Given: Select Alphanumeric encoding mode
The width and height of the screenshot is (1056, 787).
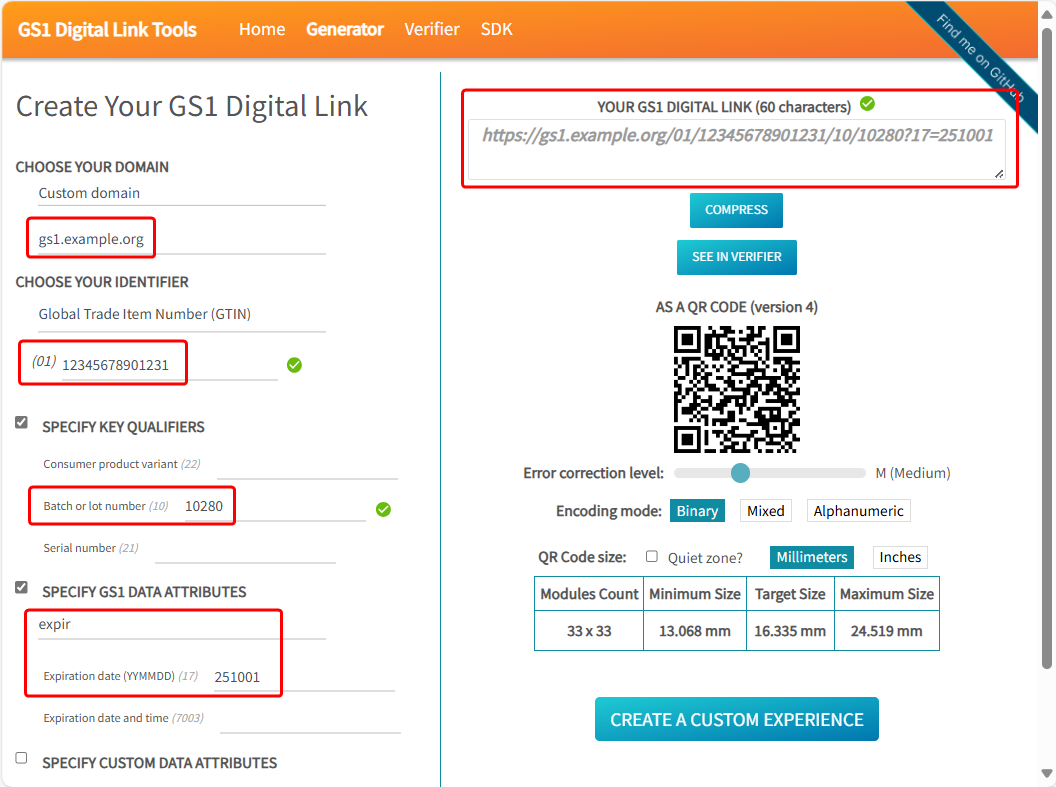Looking at the screenshot, I should (x=858, y=511).
